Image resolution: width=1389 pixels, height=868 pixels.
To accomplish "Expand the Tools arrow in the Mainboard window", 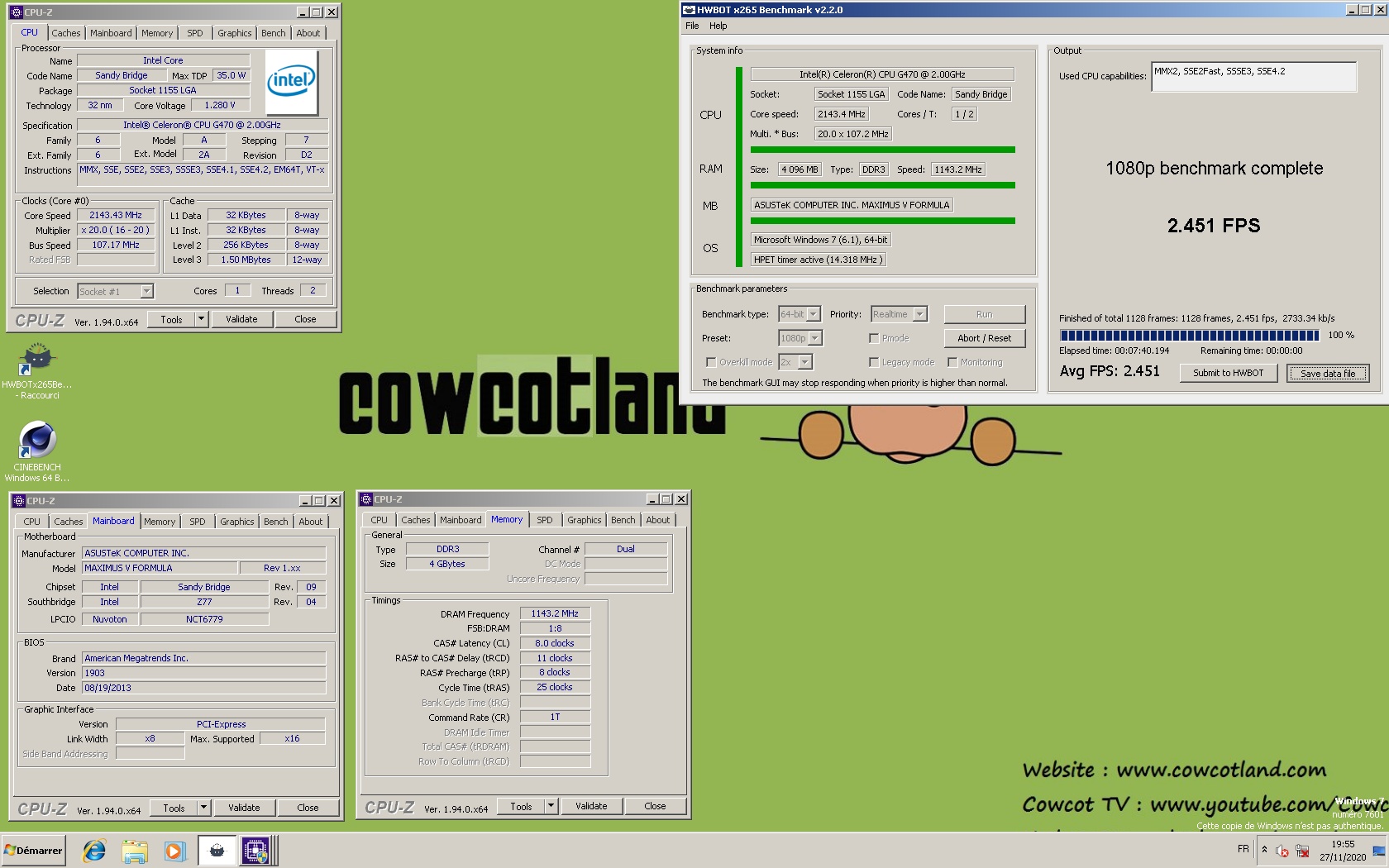I will click(203, 808).
